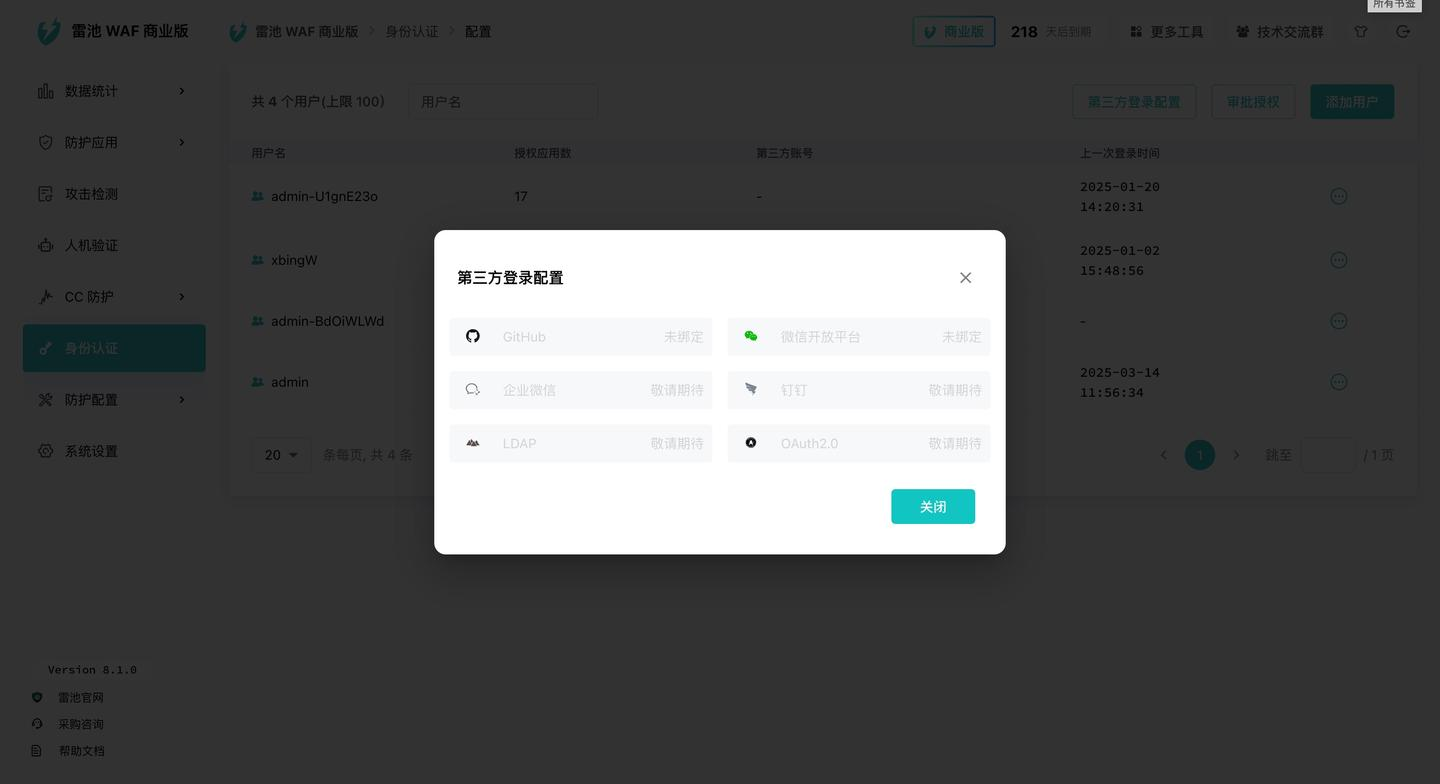Select the 企业微信 enterprise WeChat icon
Screen dimensions: 1440x784
[473, 389]
